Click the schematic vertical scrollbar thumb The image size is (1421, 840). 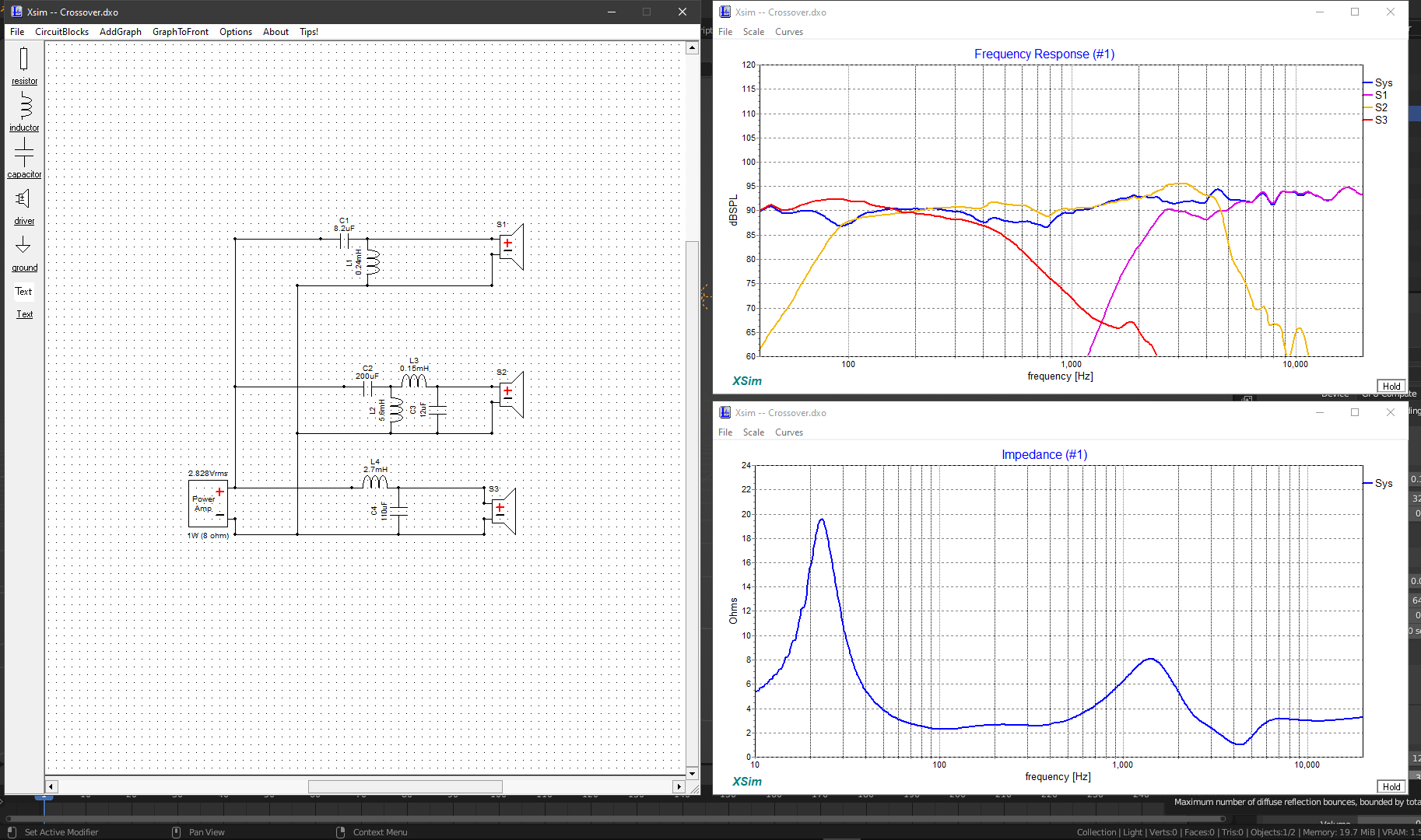point(692,502)
